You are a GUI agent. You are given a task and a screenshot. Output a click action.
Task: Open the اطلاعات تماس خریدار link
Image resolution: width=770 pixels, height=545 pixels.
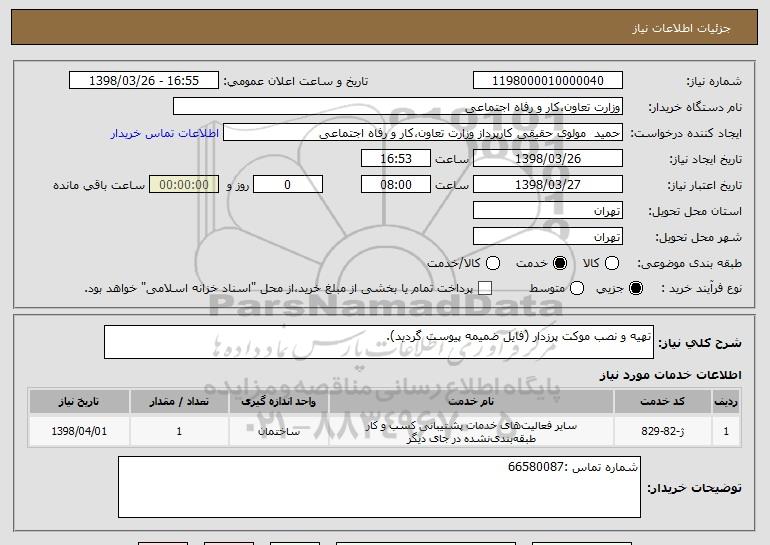click(165, 134)
